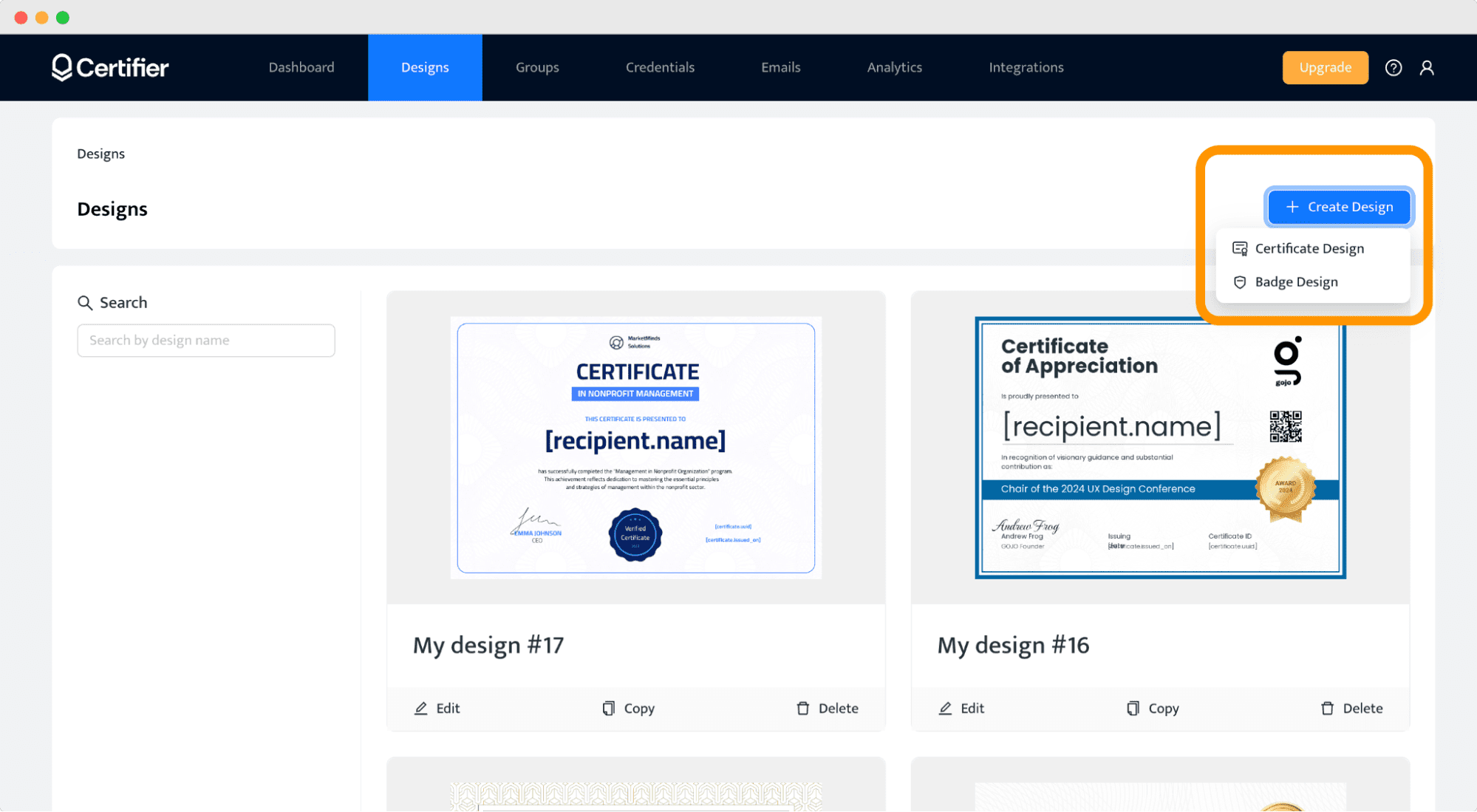Screen dimensions: 1477x812
Task: Switch to the Credentials tab
Action: [x=660, y=67]
